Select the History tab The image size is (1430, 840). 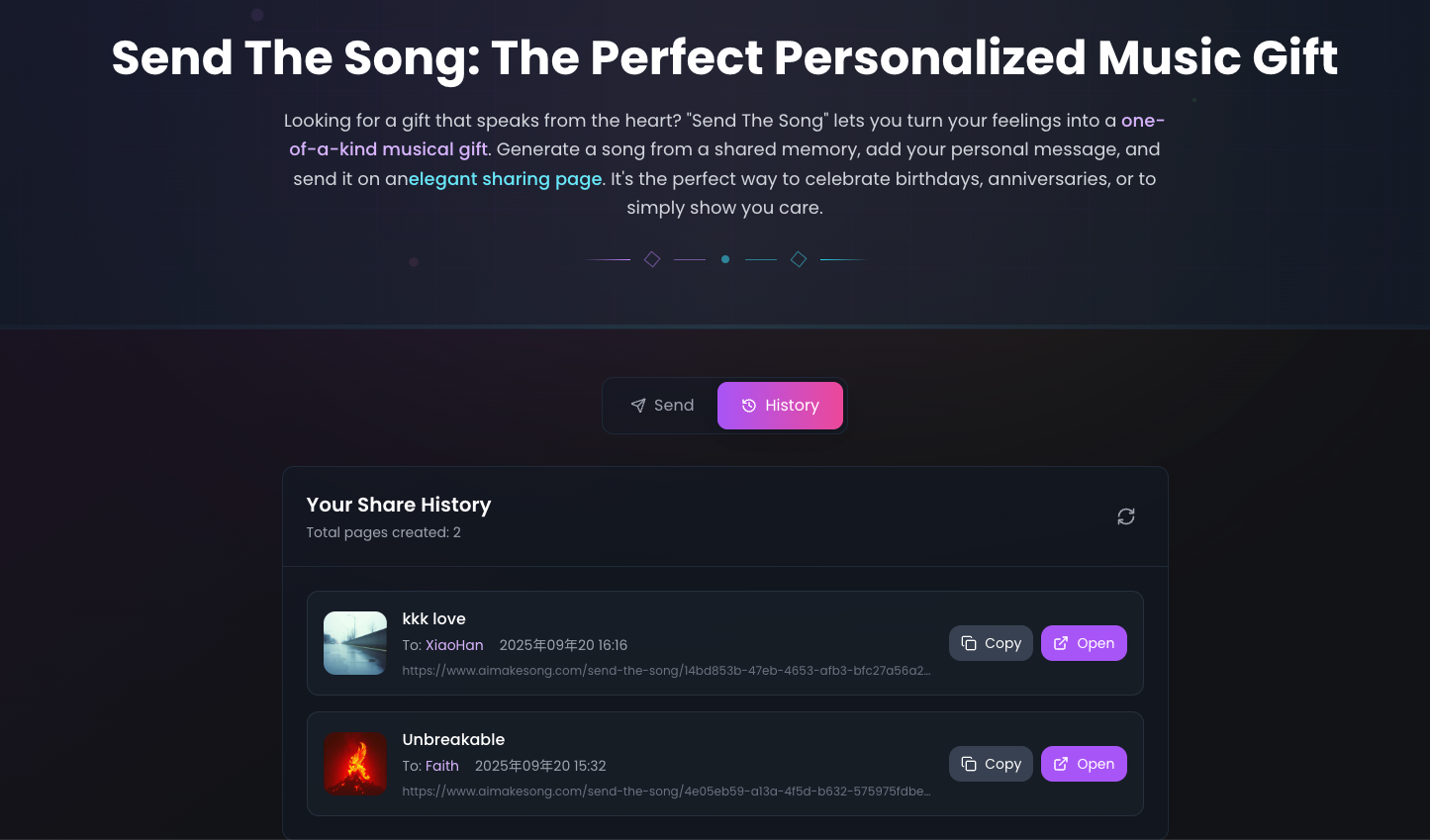(780, 405)
